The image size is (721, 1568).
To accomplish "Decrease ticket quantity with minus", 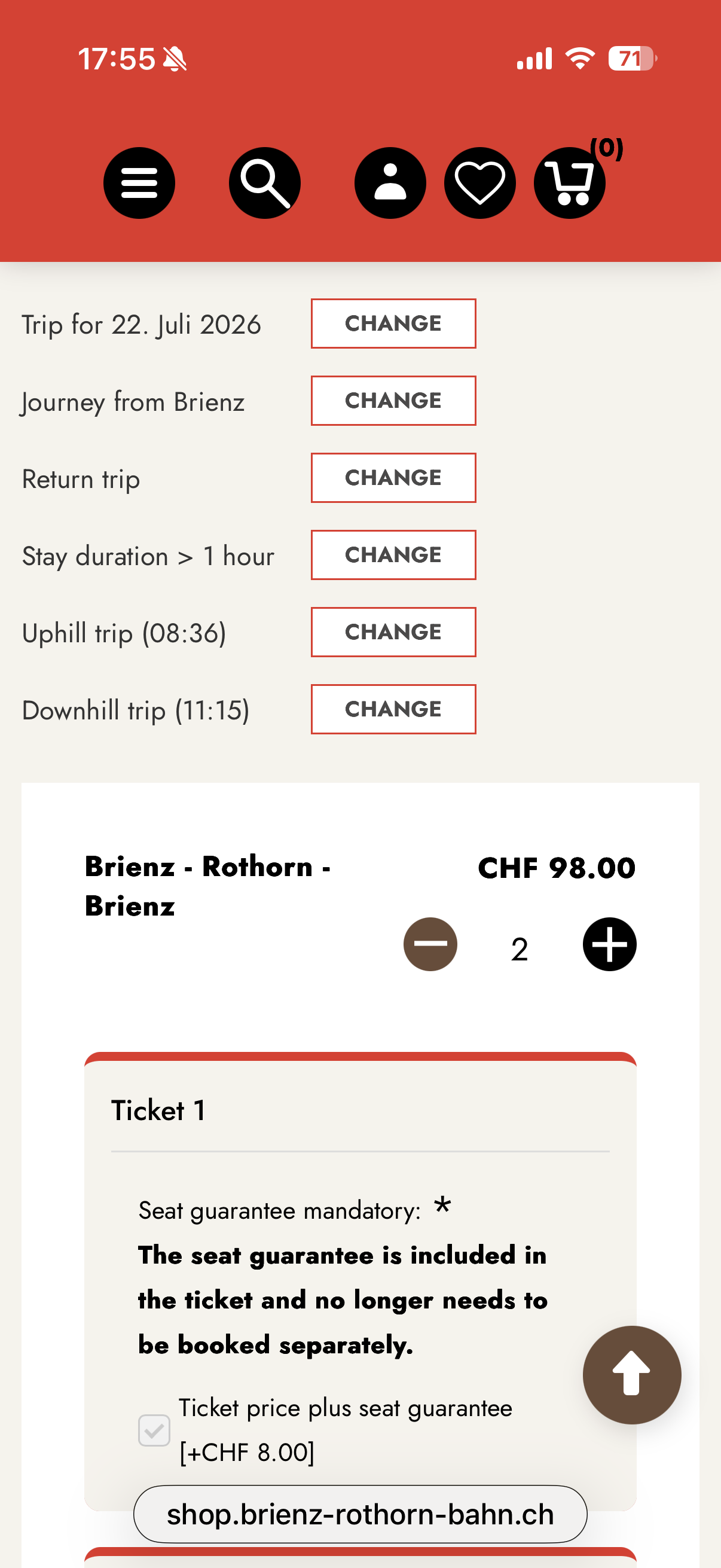I will tap(430, 944).
